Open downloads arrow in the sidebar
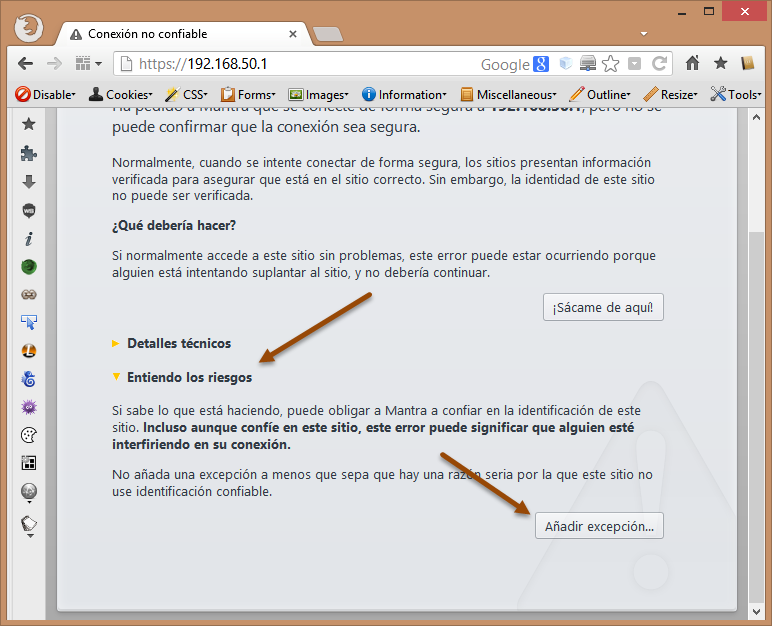Image resolution: width=772 pixels, height=626 pixels. 29,182
